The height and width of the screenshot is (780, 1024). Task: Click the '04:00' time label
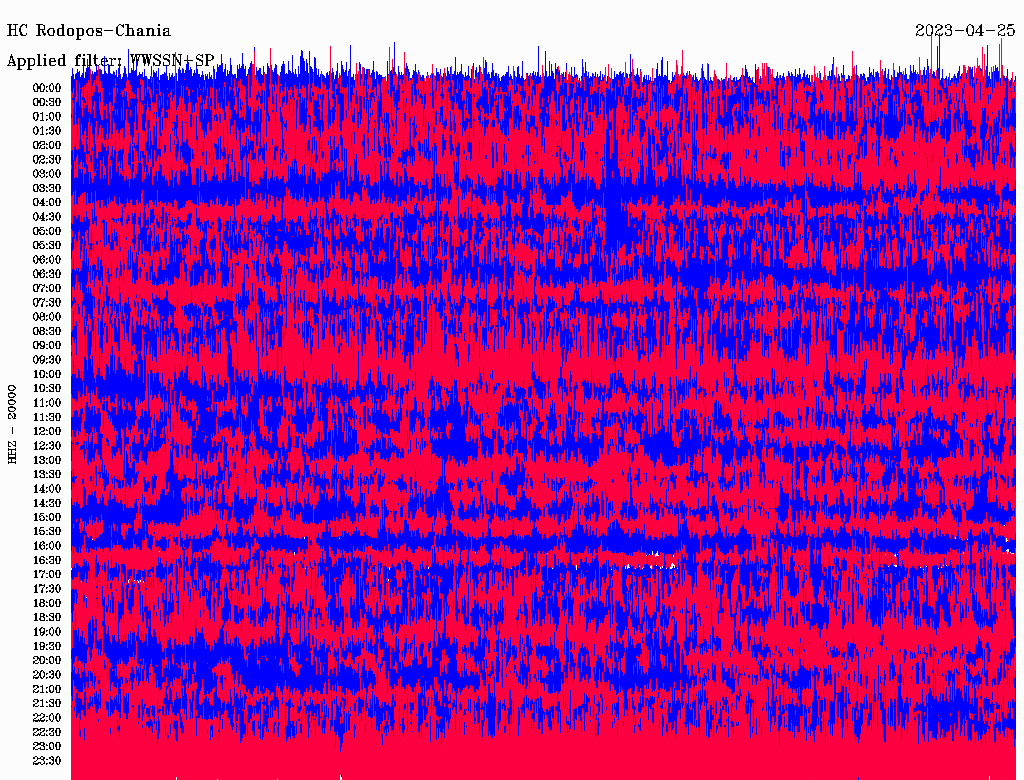[x=47, y=203]
